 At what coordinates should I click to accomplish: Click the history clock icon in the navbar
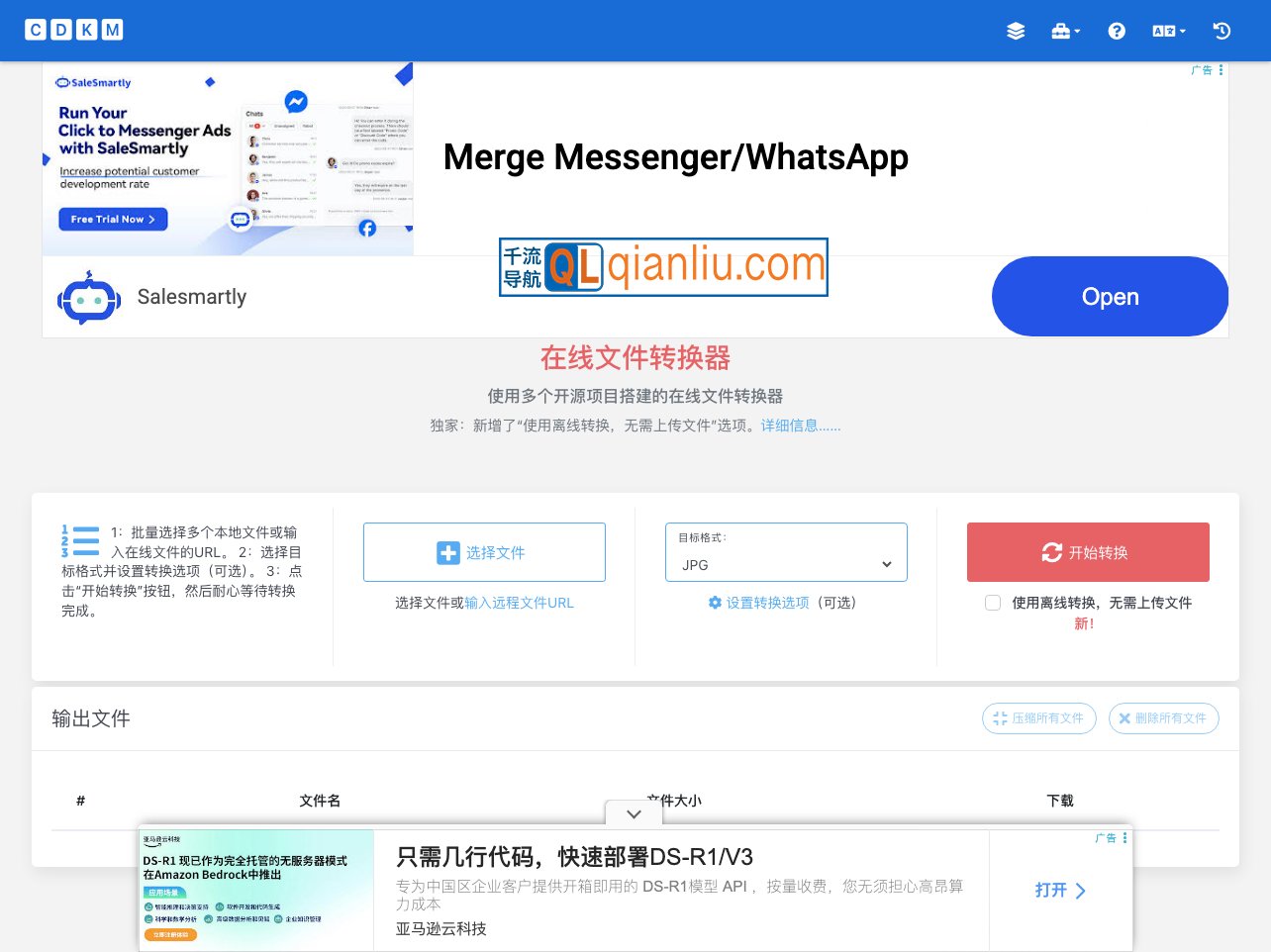tap(1222, 31)
